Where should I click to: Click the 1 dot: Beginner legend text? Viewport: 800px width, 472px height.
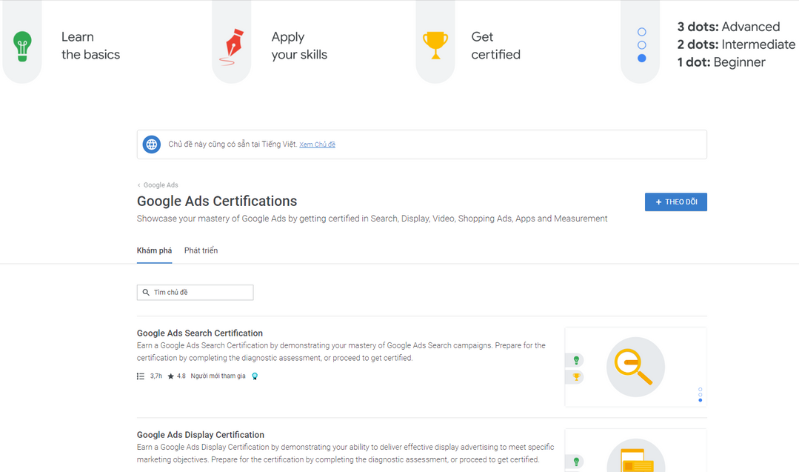pyautogui.click(x=721, y=62)
